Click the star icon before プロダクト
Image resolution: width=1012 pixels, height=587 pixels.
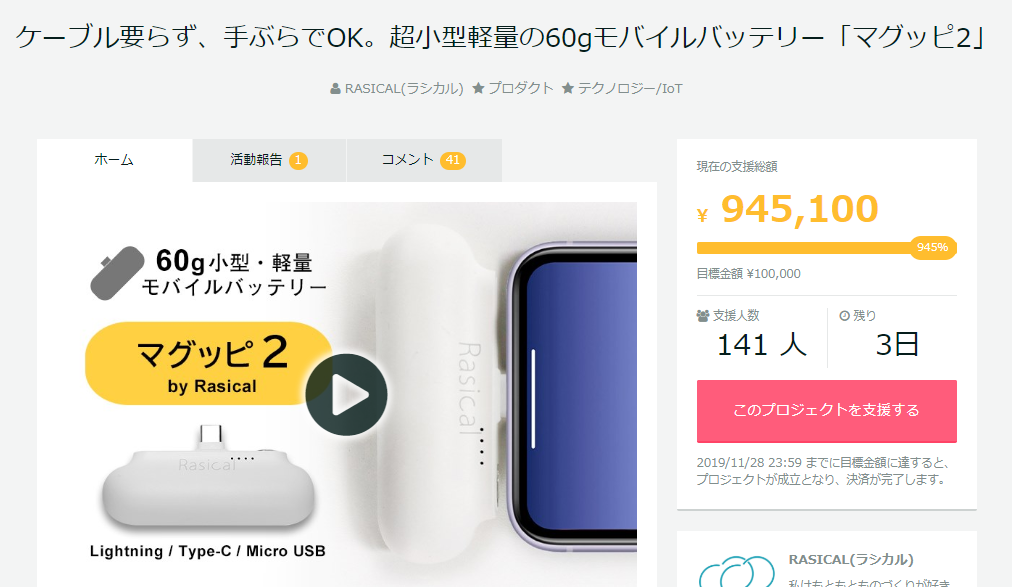(478, 88)
